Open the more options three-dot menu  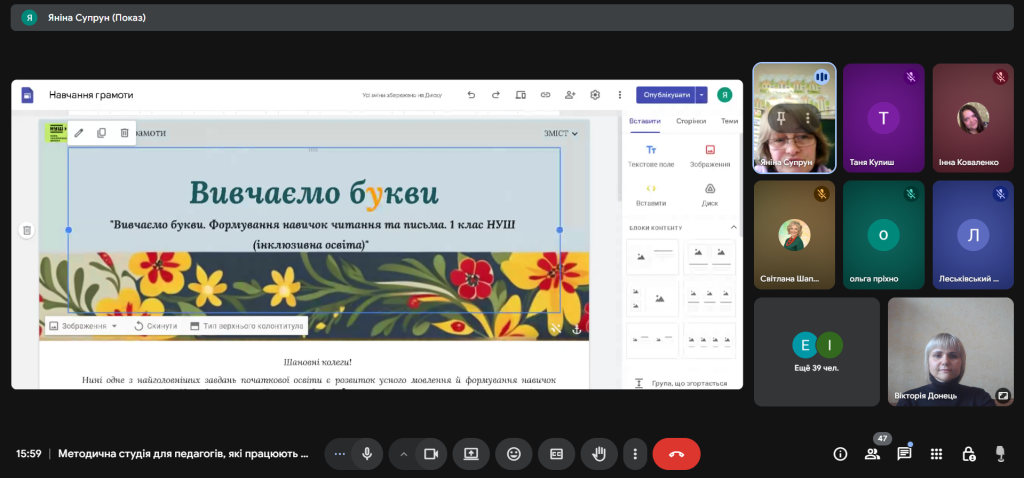click(x=634, y=453)
